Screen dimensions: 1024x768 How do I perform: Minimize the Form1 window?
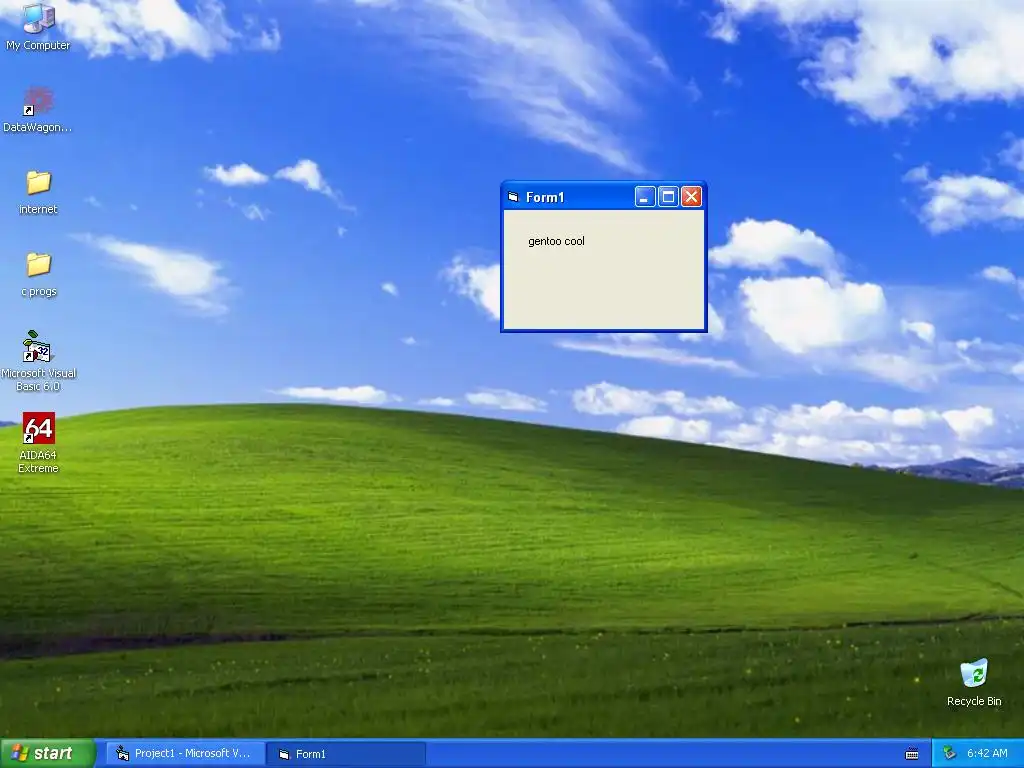pos(645,197)
